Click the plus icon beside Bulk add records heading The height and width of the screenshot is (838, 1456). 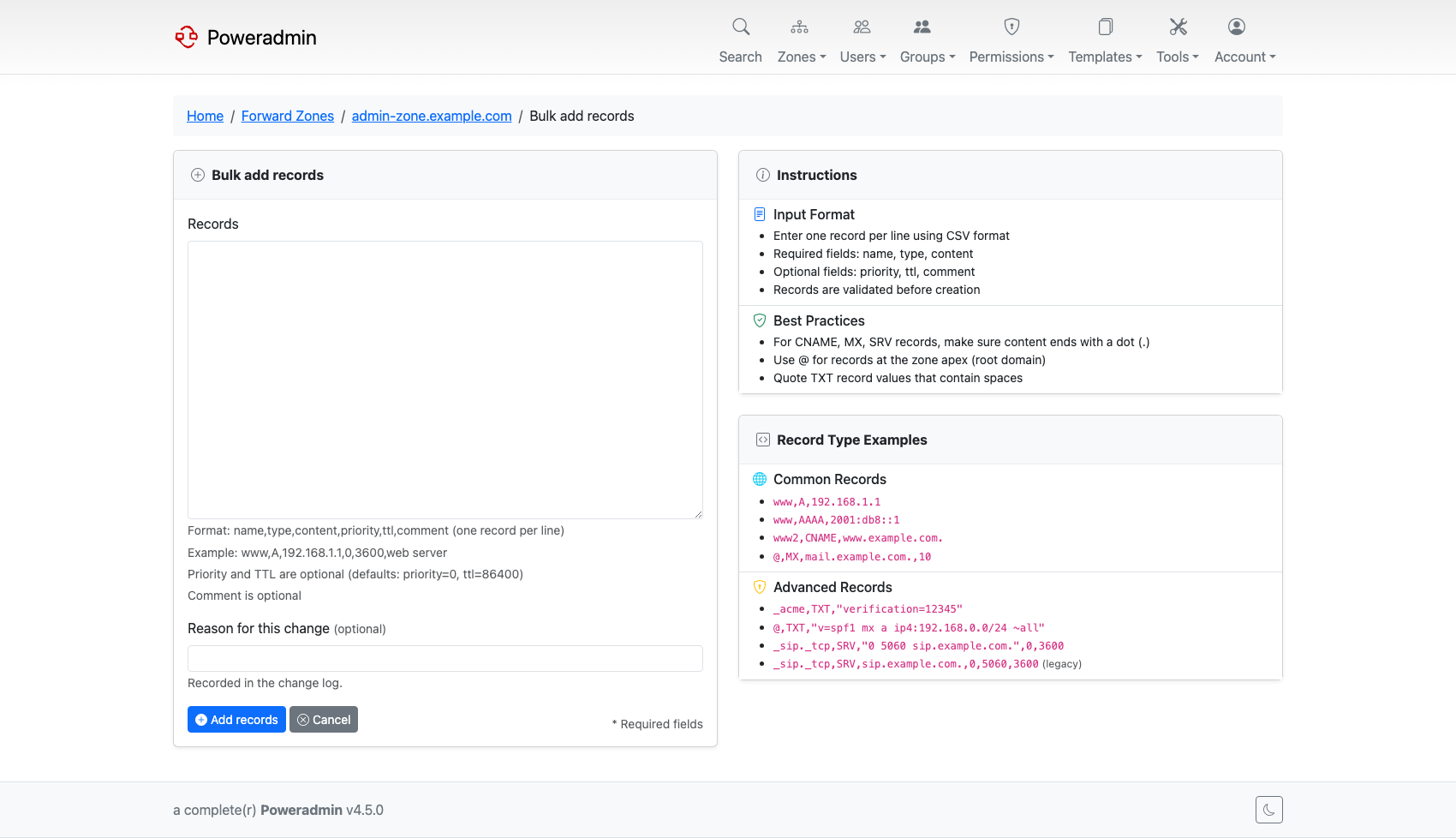coord(198,175)
